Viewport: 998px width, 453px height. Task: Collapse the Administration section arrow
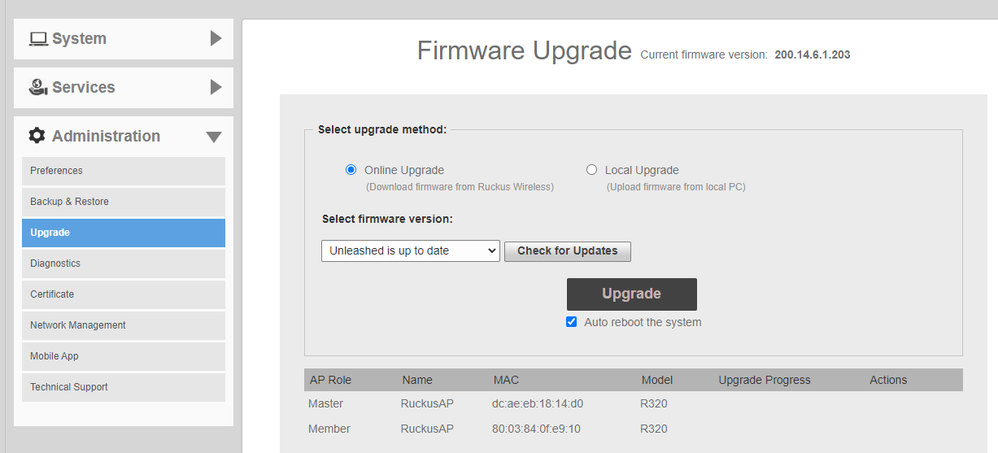[x=214, y=137]
